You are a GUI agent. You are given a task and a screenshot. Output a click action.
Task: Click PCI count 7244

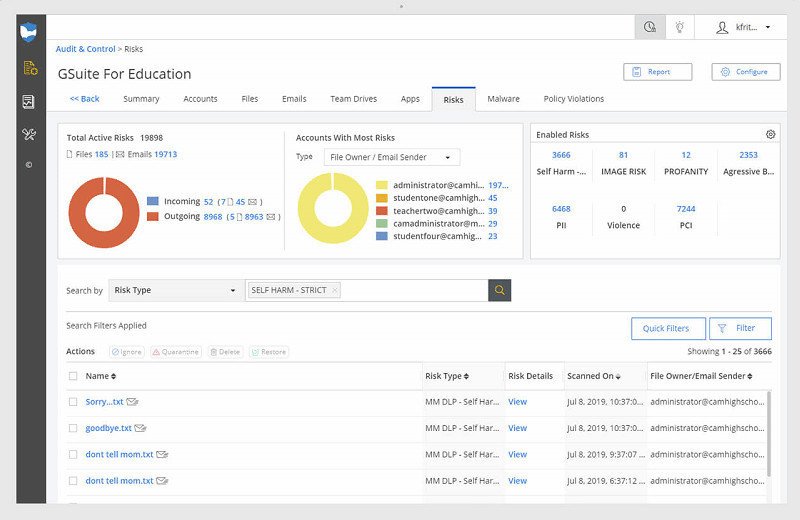686,209
